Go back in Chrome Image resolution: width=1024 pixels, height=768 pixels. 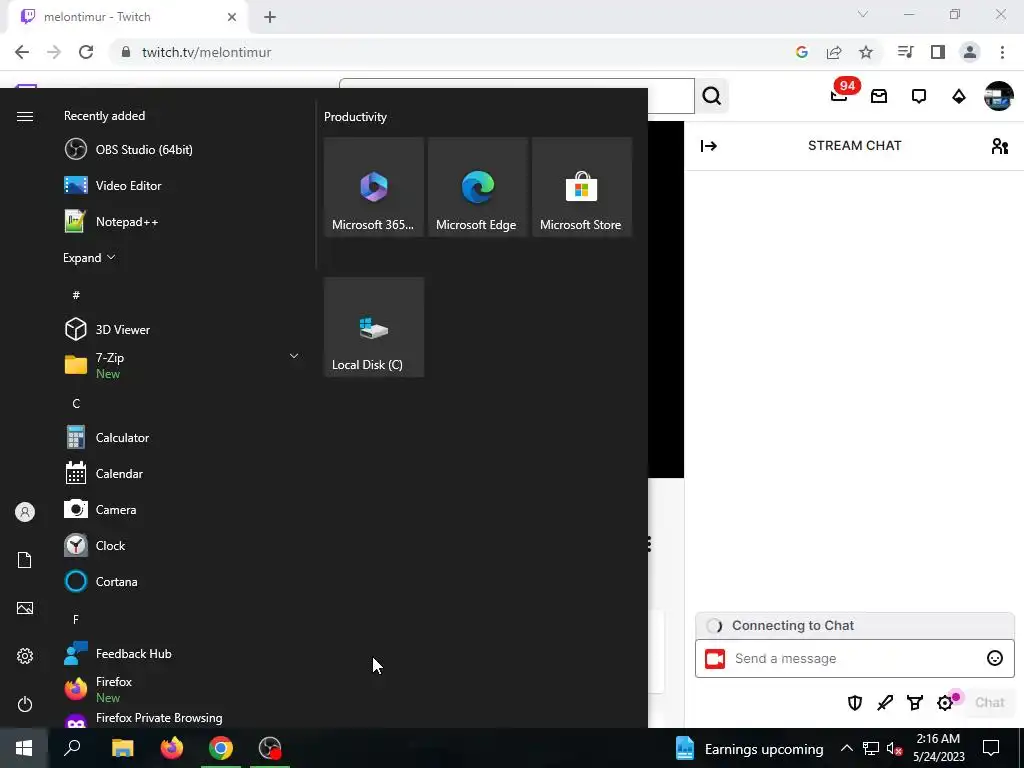point(22,52)
